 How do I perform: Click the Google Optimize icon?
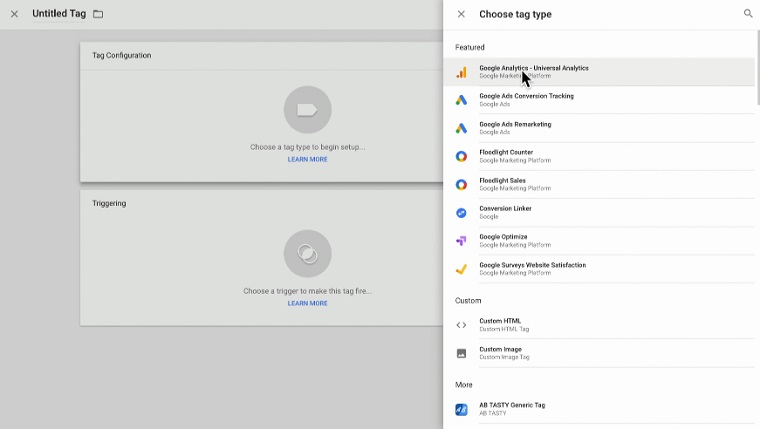click(x=461, y=241)
